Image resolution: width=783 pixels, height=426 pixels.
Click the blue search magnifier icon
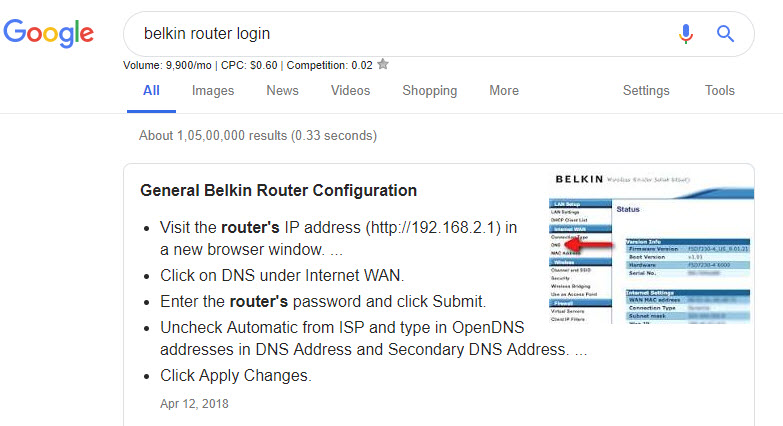pos(725,33)
